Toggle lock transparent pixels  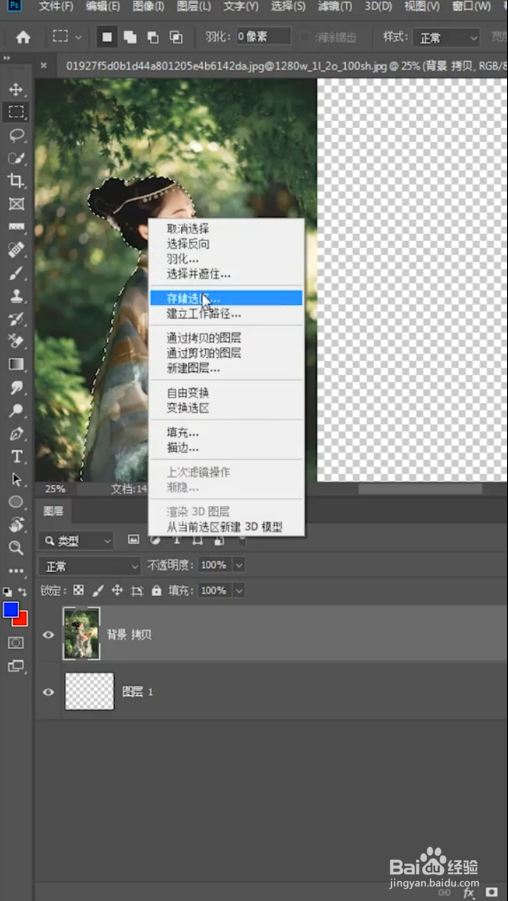coord(79,590)
